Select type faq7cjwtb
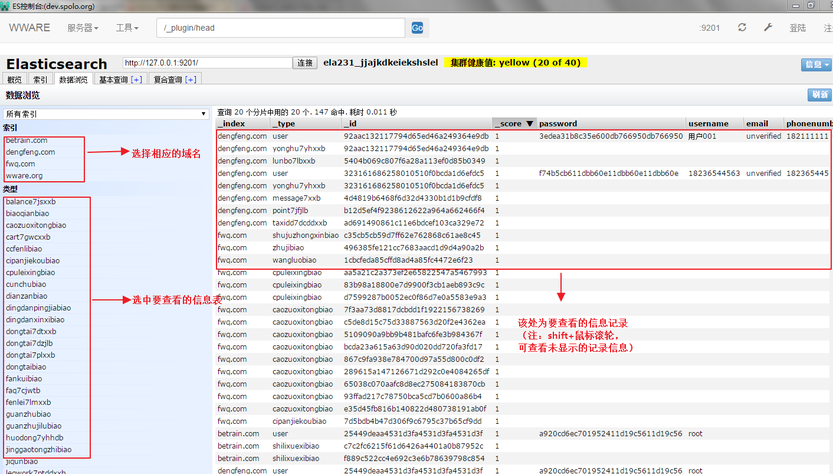This screenshot has width=833, height=474. click(23, 390)
